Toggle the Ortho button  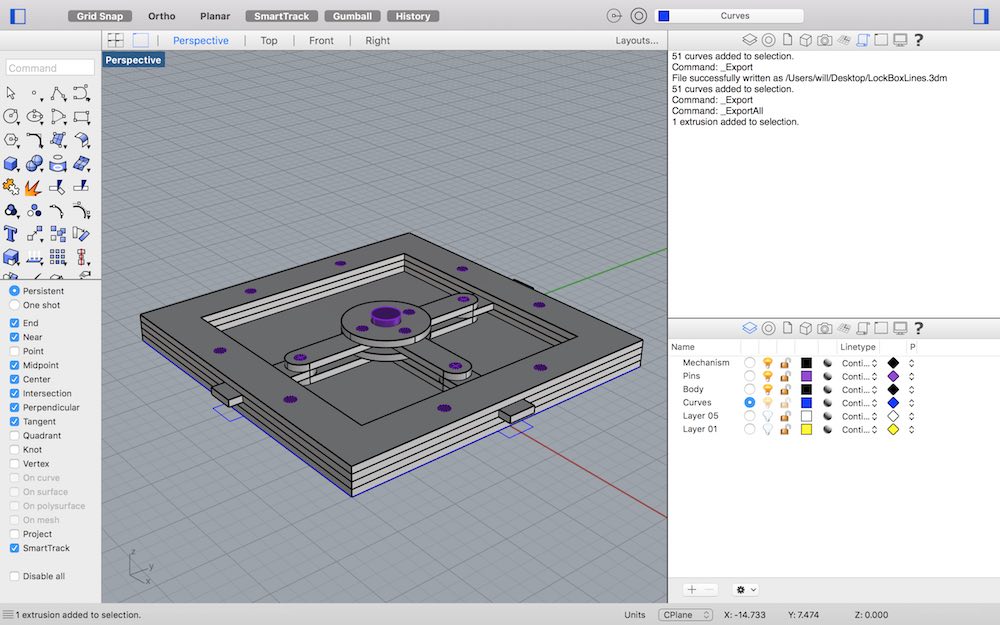pyautogui.click(x=161, y=16)
